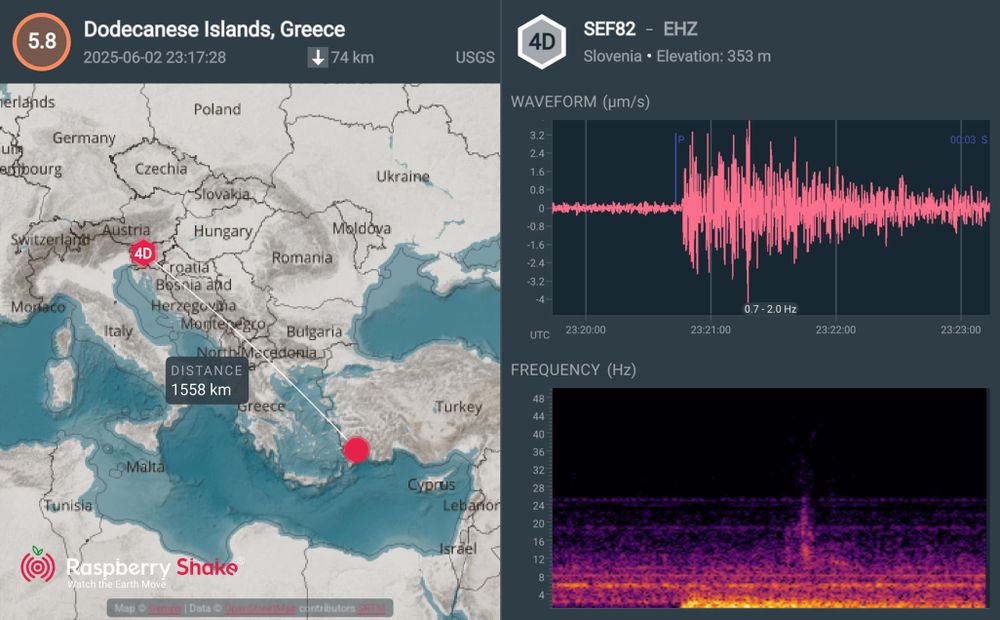Click the 4D station marker on map
Viewport: 1000px width, 620px height.
coord(143,253)
